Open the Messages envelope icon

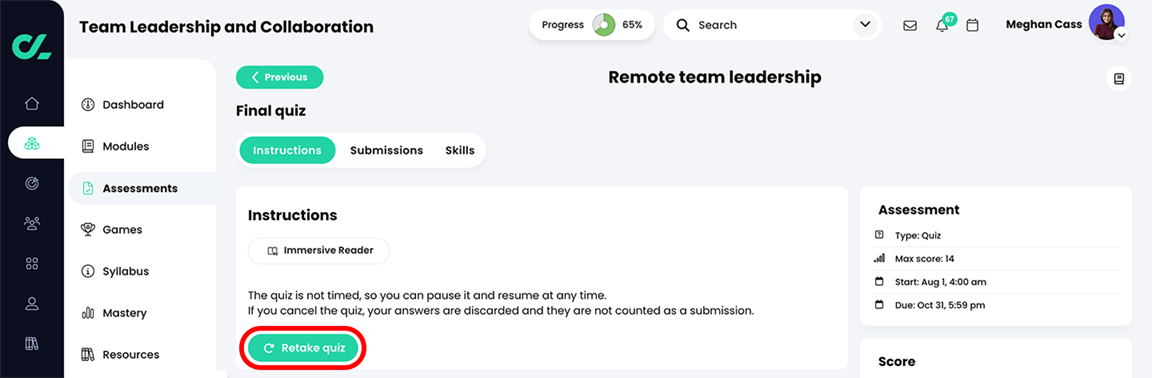click(910, 26)
